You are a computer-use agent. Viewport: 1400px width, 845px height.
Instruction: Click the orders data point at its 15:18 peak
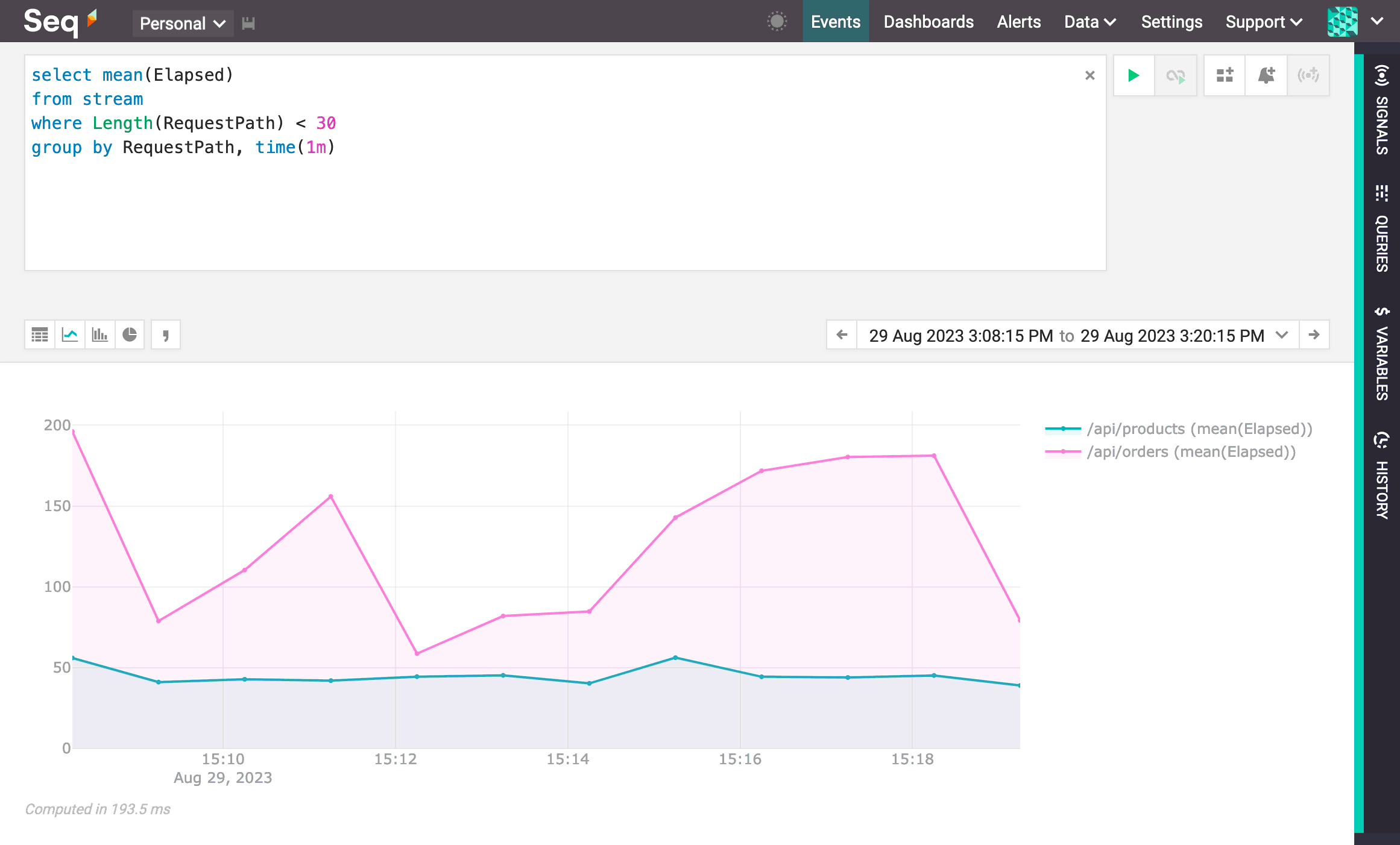(934, 456)
